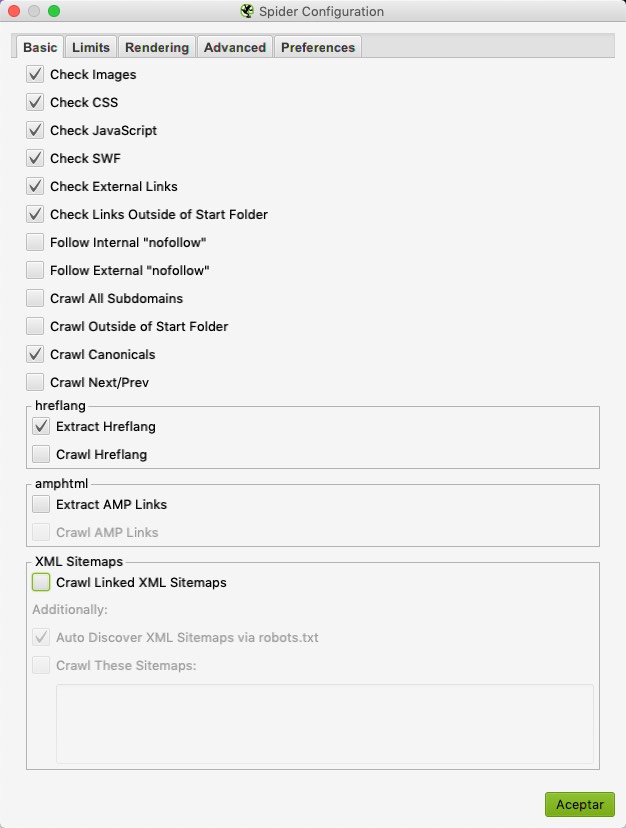
Task: Uncheck Crawl Canonicals option
Action: [35, 354]
